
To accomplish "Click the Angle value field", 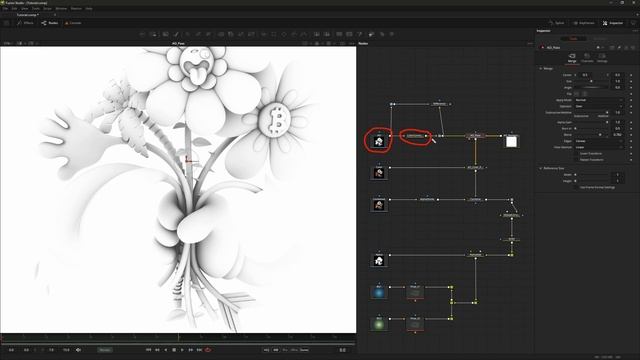I will (x=618, y=87).
